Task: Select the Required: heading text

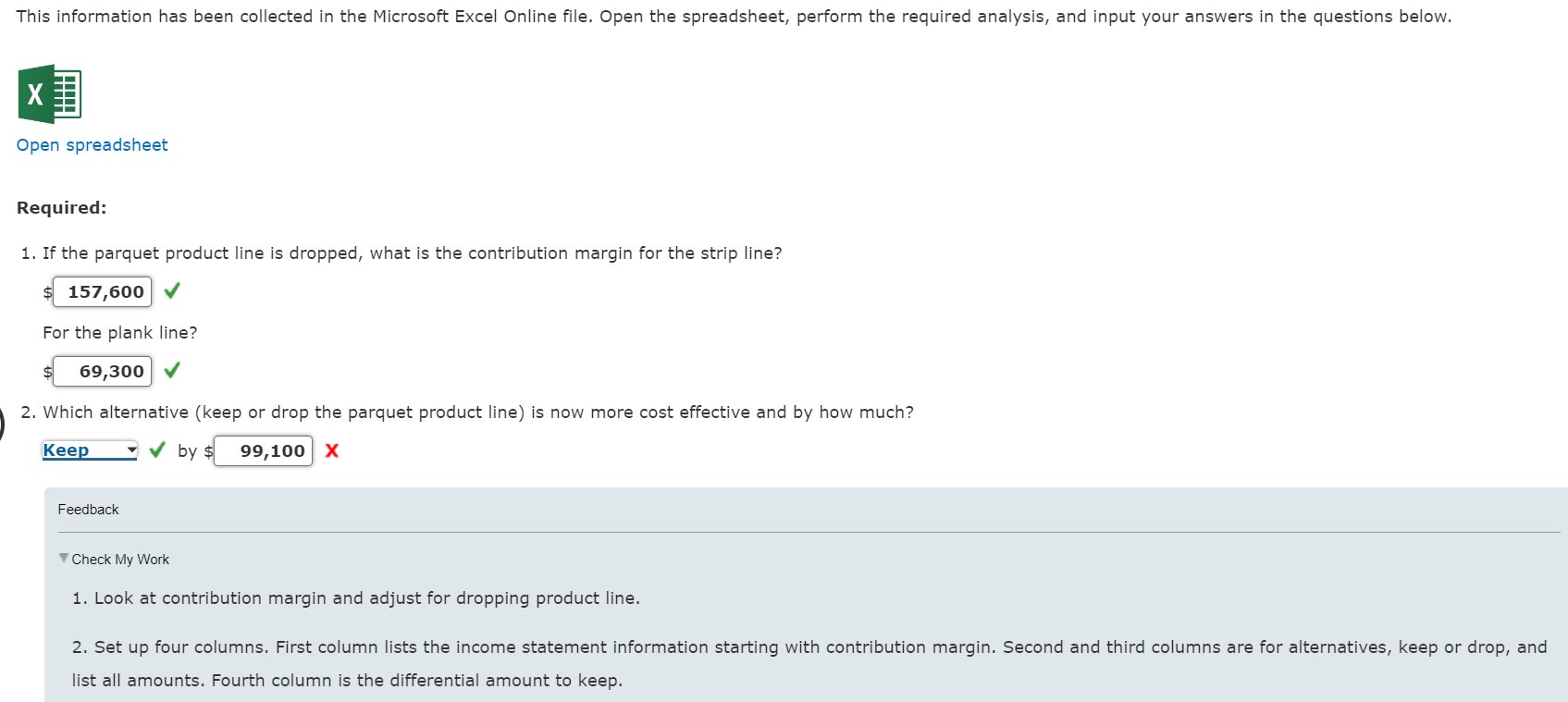Action: [x=62, y=207]
